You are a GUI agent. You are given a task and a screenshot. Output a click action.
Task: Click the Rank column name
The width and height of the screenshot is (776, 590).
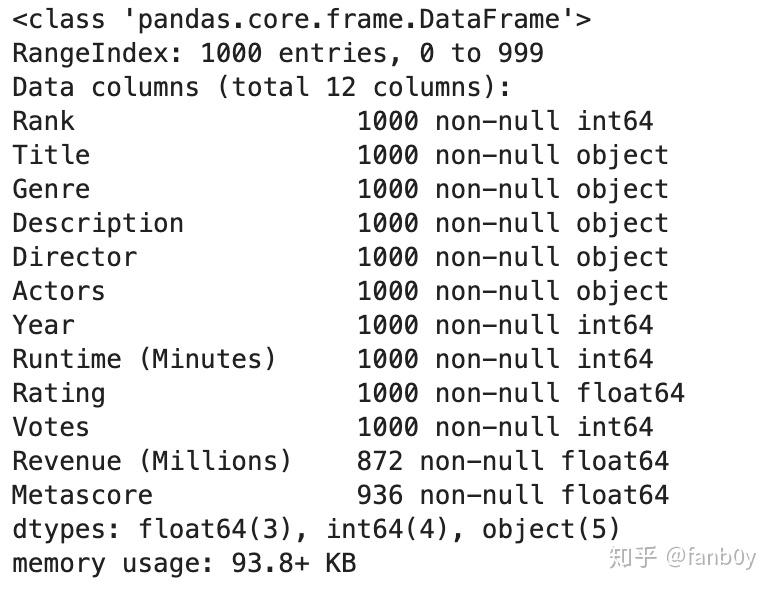tap(43, 121)
